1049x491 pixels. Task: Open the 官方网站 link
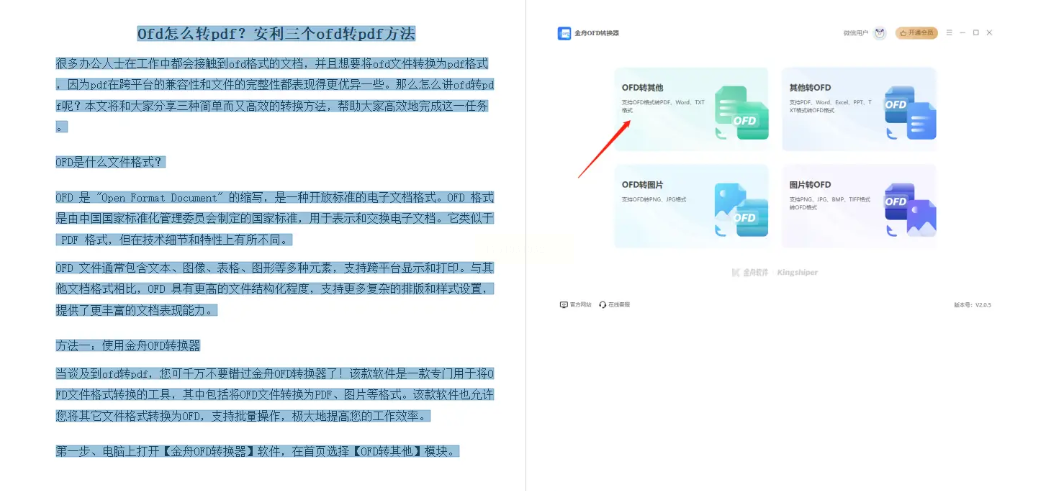[x=575, y=304]
